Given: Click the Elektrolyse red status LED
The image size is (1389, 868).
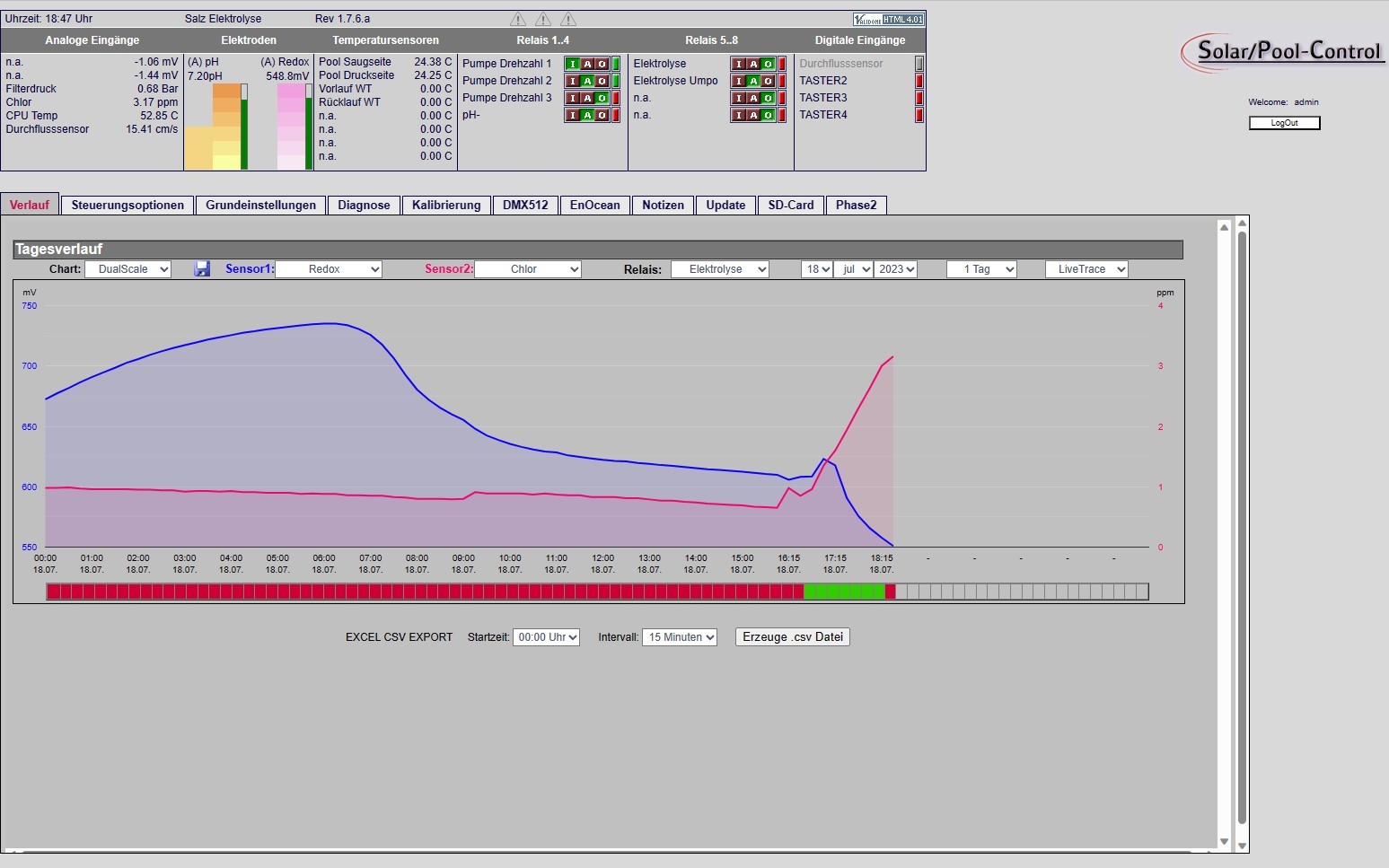Looking at the screenshot, I should click(782, 64).
